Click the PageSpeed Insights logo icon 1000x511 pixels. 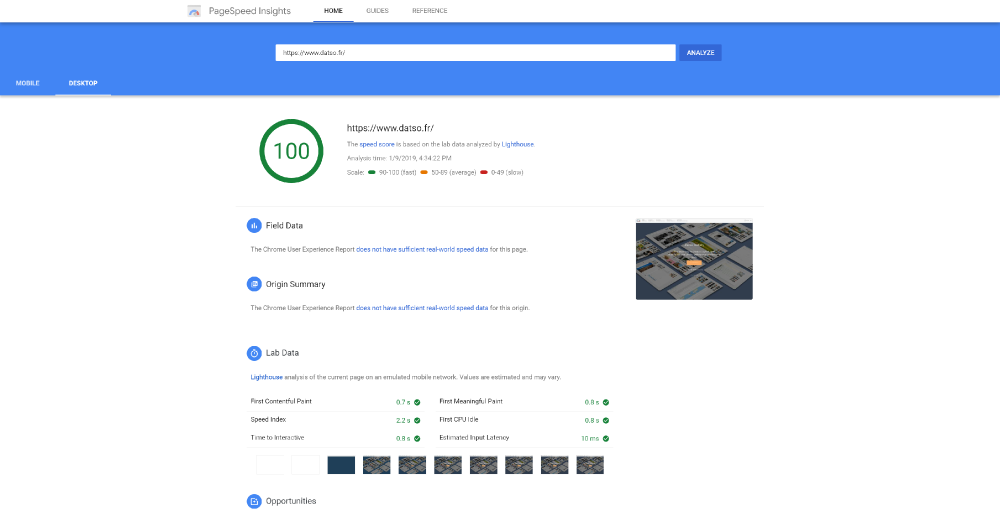point(194,11)
